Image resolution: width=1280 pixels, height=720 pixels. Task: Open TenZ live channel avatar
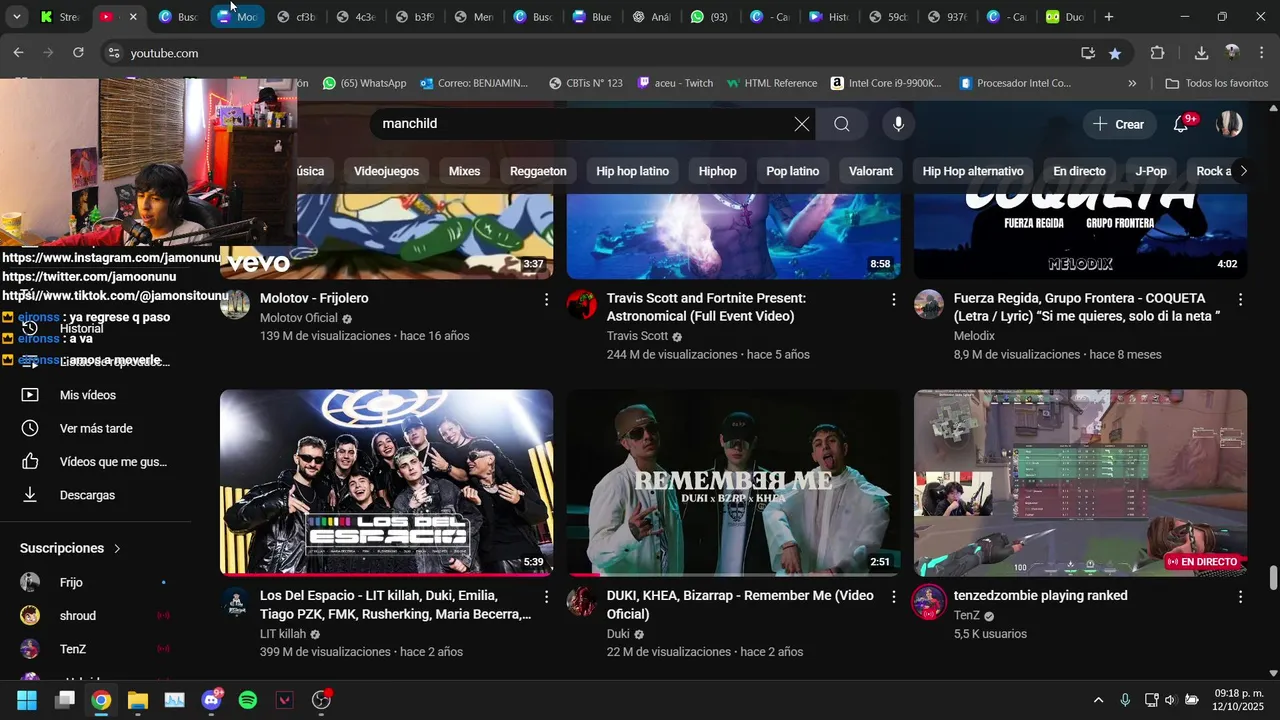pyautogui.click(x=929, y=602)
